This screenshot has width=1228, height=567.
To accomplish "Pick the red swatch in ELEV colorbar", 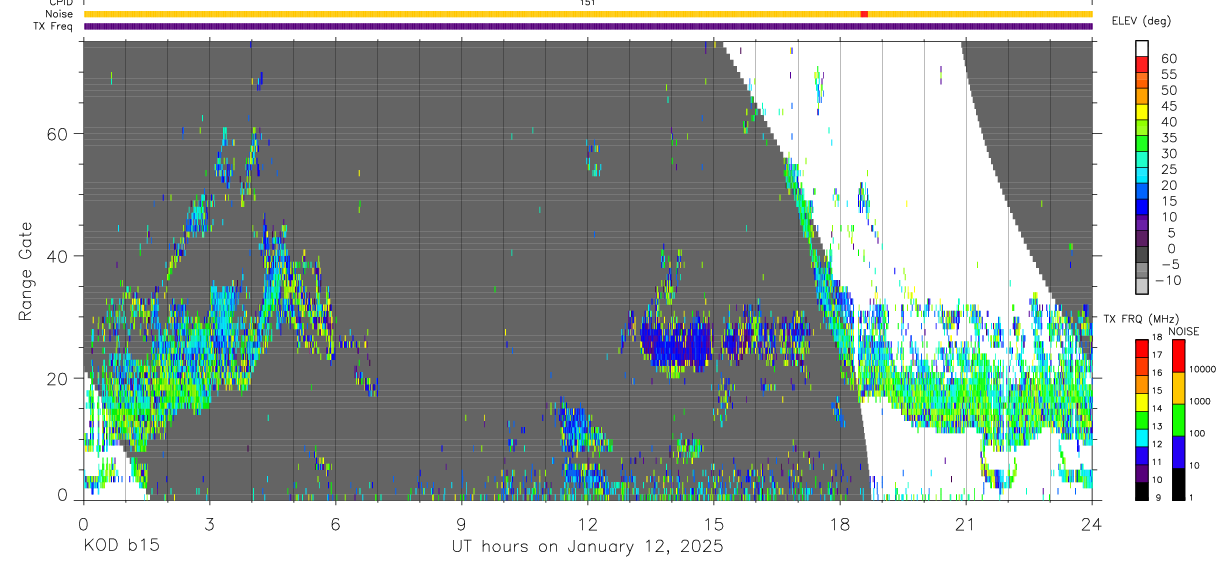I will click(1143, 64).
